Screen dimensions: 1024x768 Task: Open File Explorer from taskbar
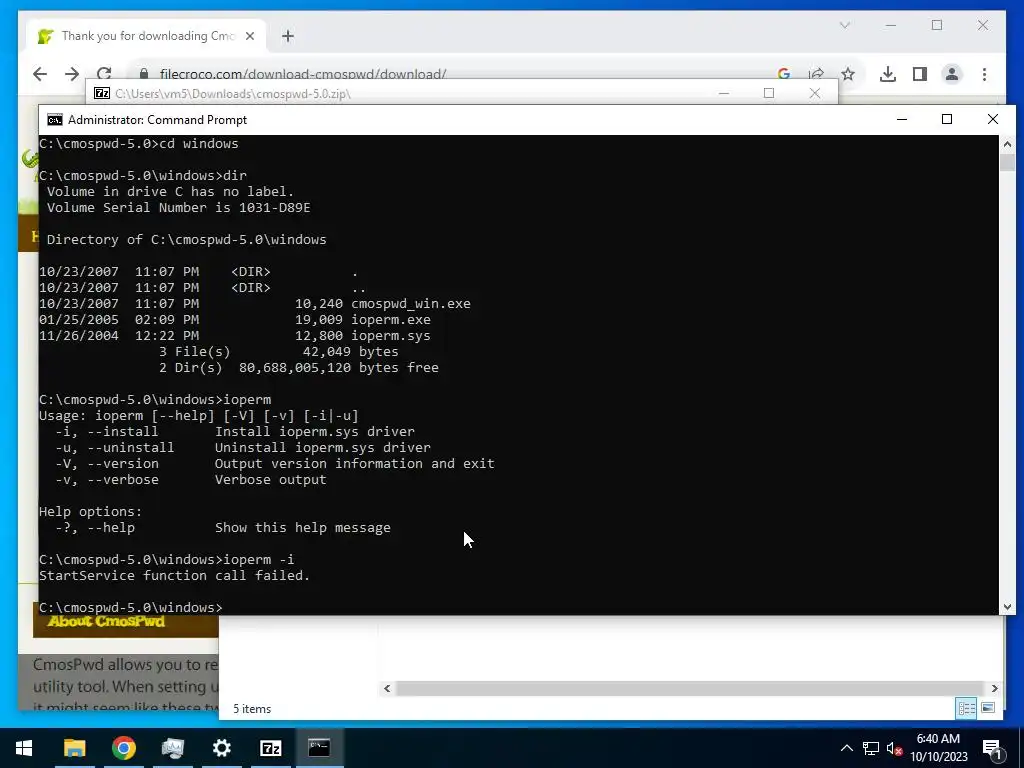74,748
